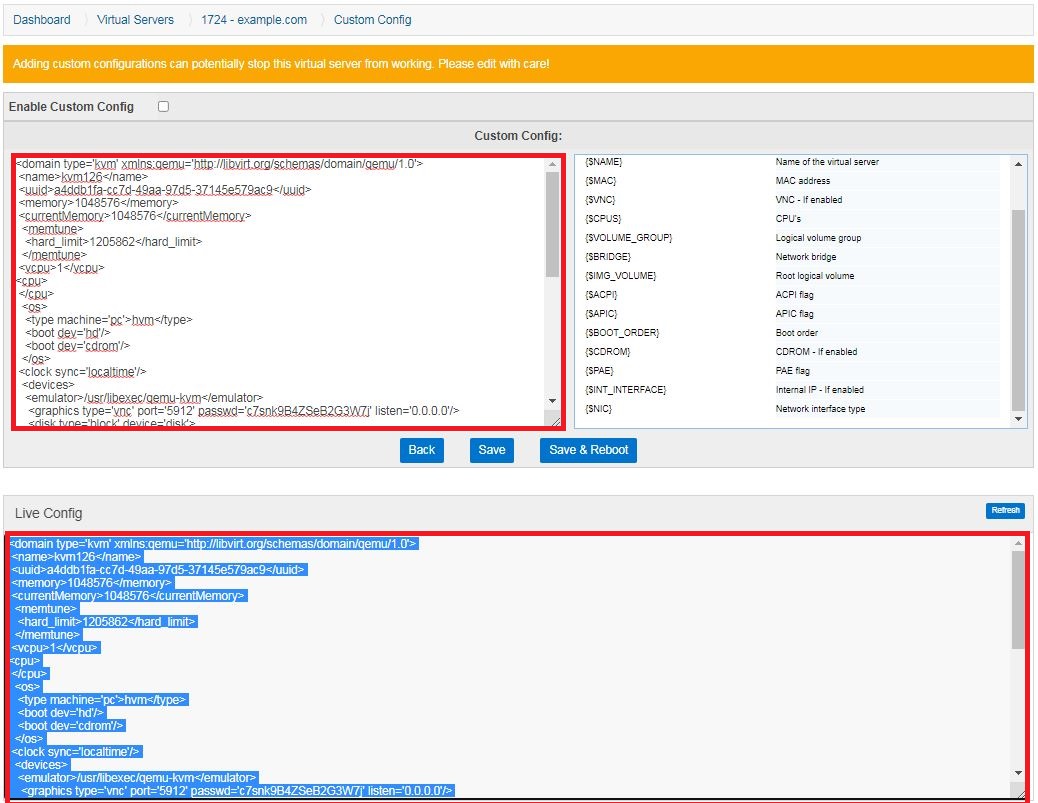Select the Custom Config breadcrumb item

[x=372, y=20]
